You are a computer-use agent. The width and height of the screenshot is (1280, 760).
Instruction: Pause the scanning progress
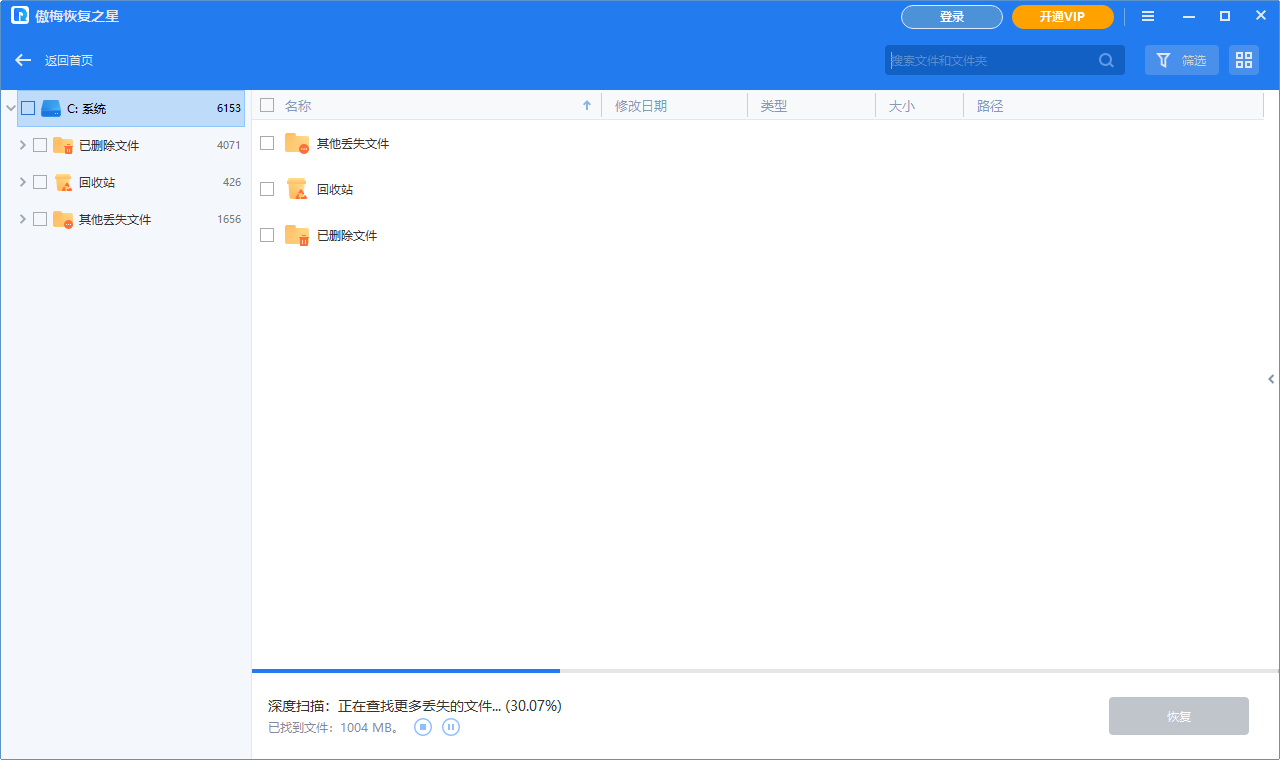coord(450,727)
